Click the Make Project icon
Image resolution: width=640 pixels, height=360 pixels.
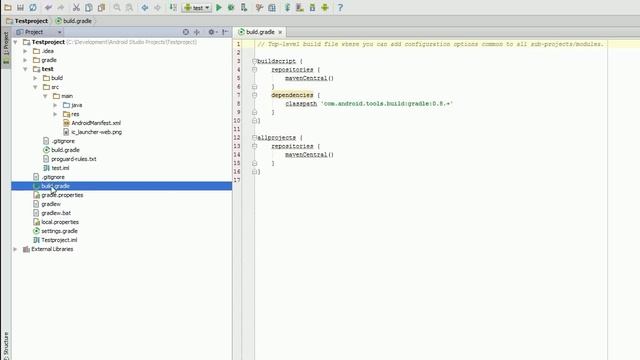(x=173, y=7)
